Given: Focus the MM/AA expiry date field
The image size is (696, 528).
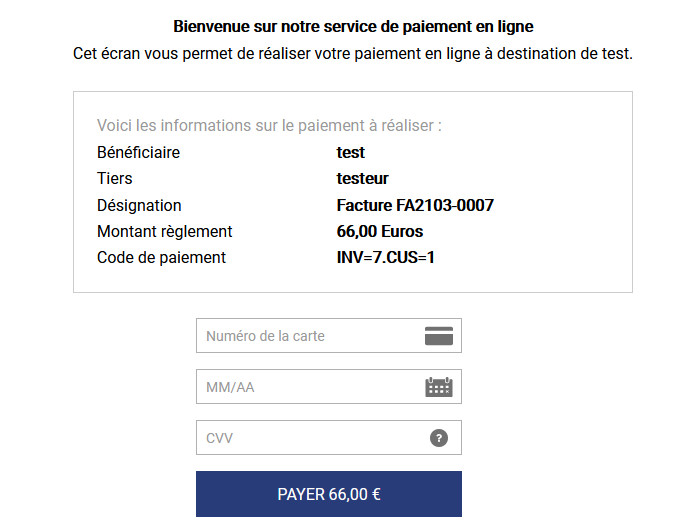Looking at the screenshot, I should pyautogui.click(x=310, y=387).
